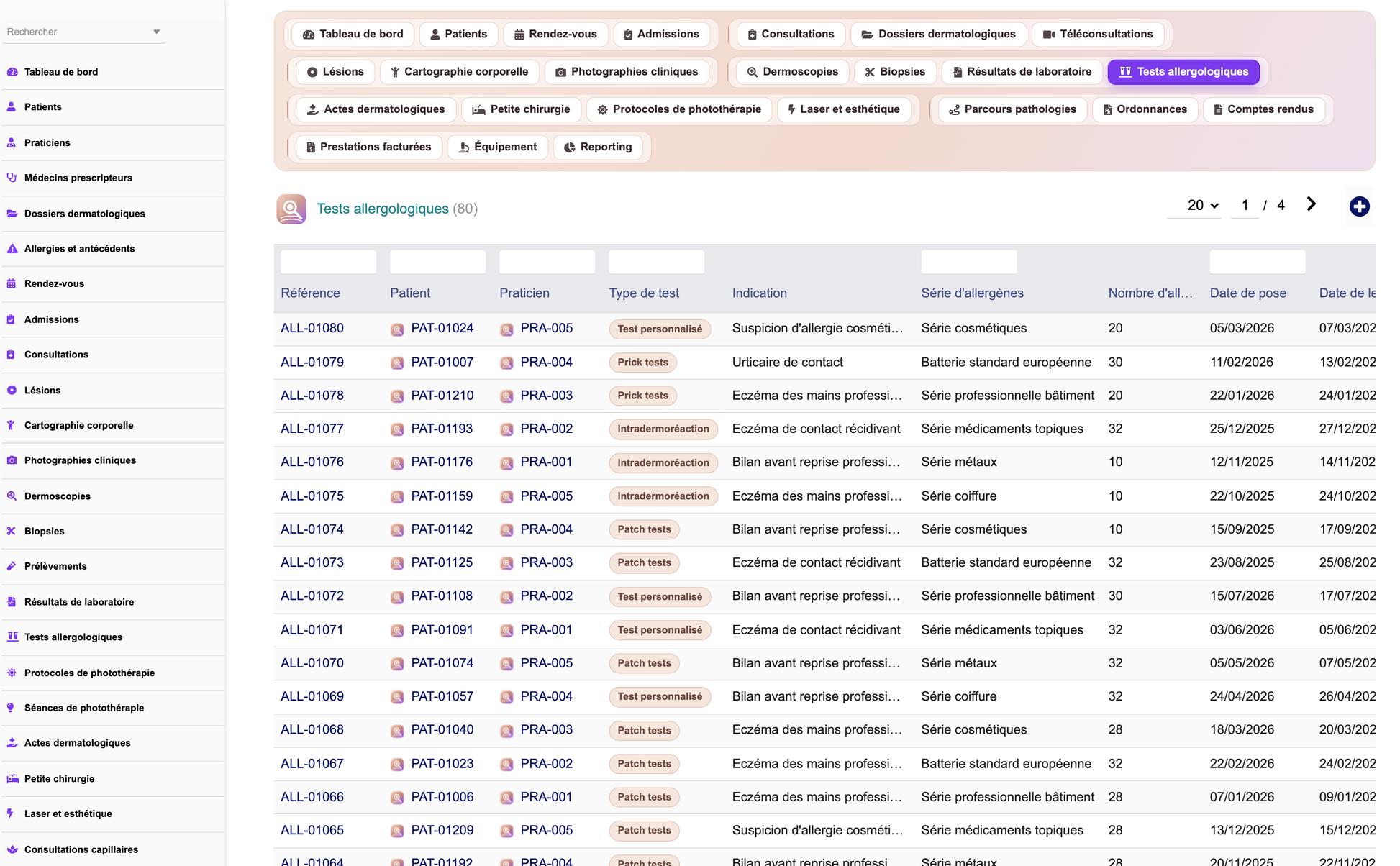Go to next page with the chevron arrow
Screen dimensions: 1400x866
[x=1312, y=205]
